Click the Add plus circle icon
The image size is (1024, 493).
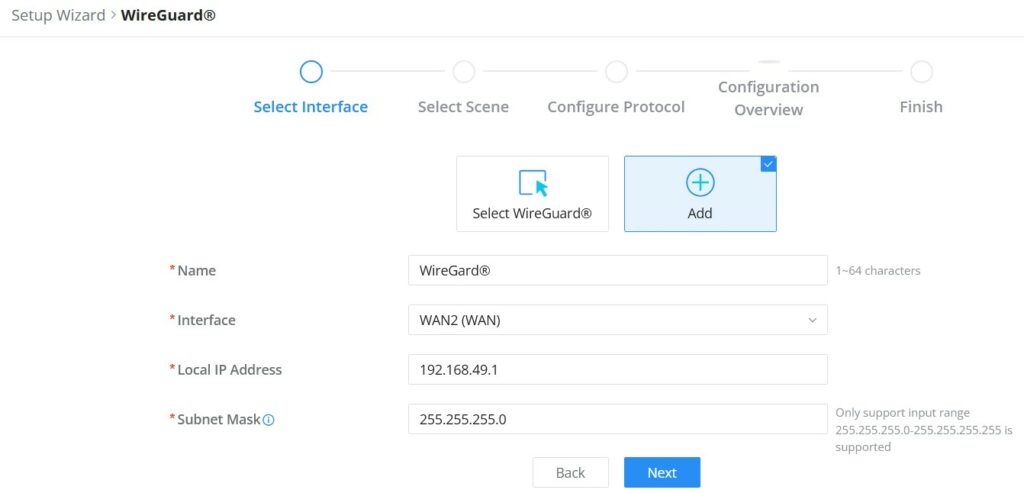pyautogui.click(x=700, y=183)
